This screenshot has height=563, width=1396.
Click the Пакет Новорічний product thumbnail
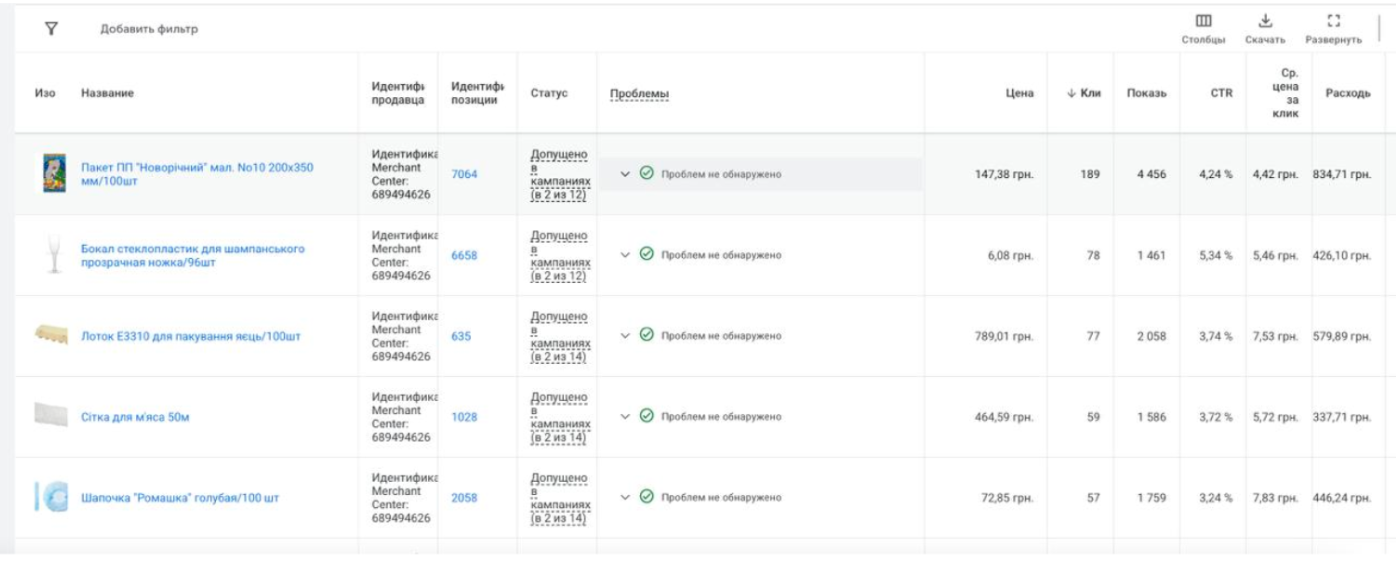tap(53, 174)
